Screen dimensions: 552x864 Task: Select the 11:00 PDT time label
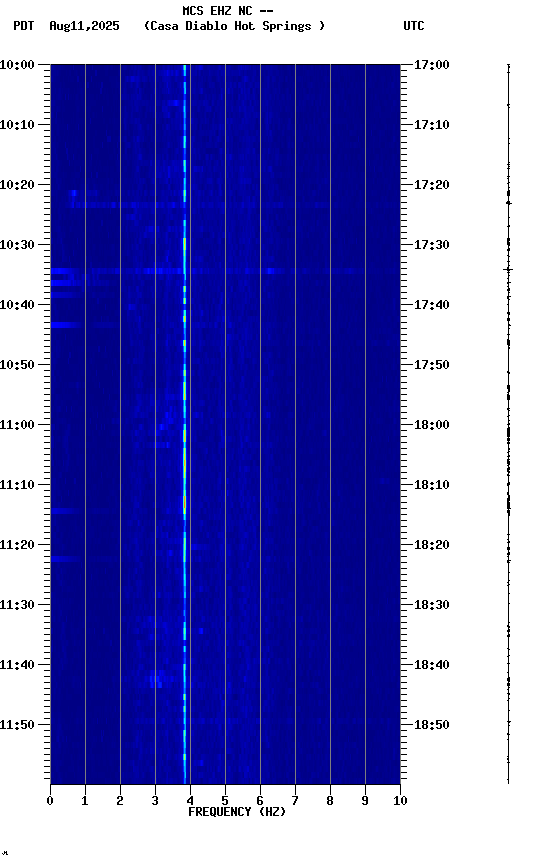pos(17,425)
